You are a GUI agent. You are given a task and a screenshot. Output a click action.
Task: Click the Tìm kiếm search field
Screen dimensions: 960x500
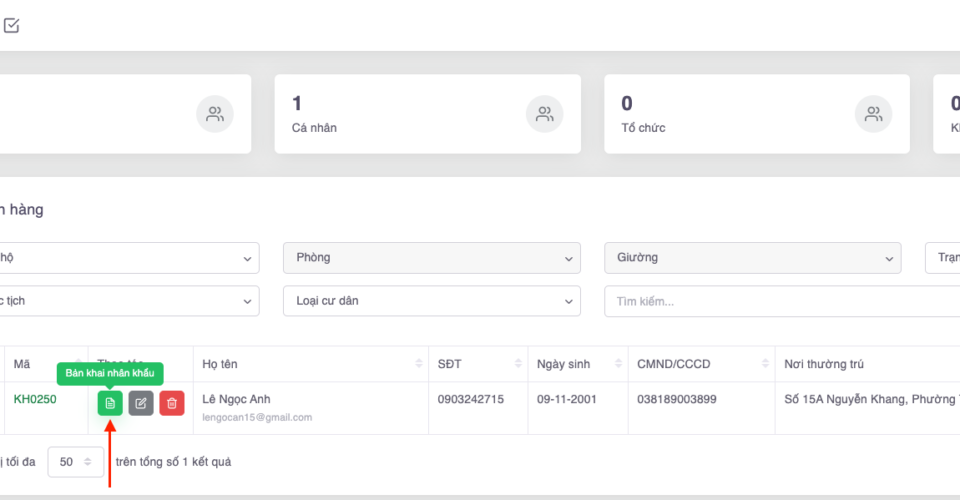coord(780,301)
